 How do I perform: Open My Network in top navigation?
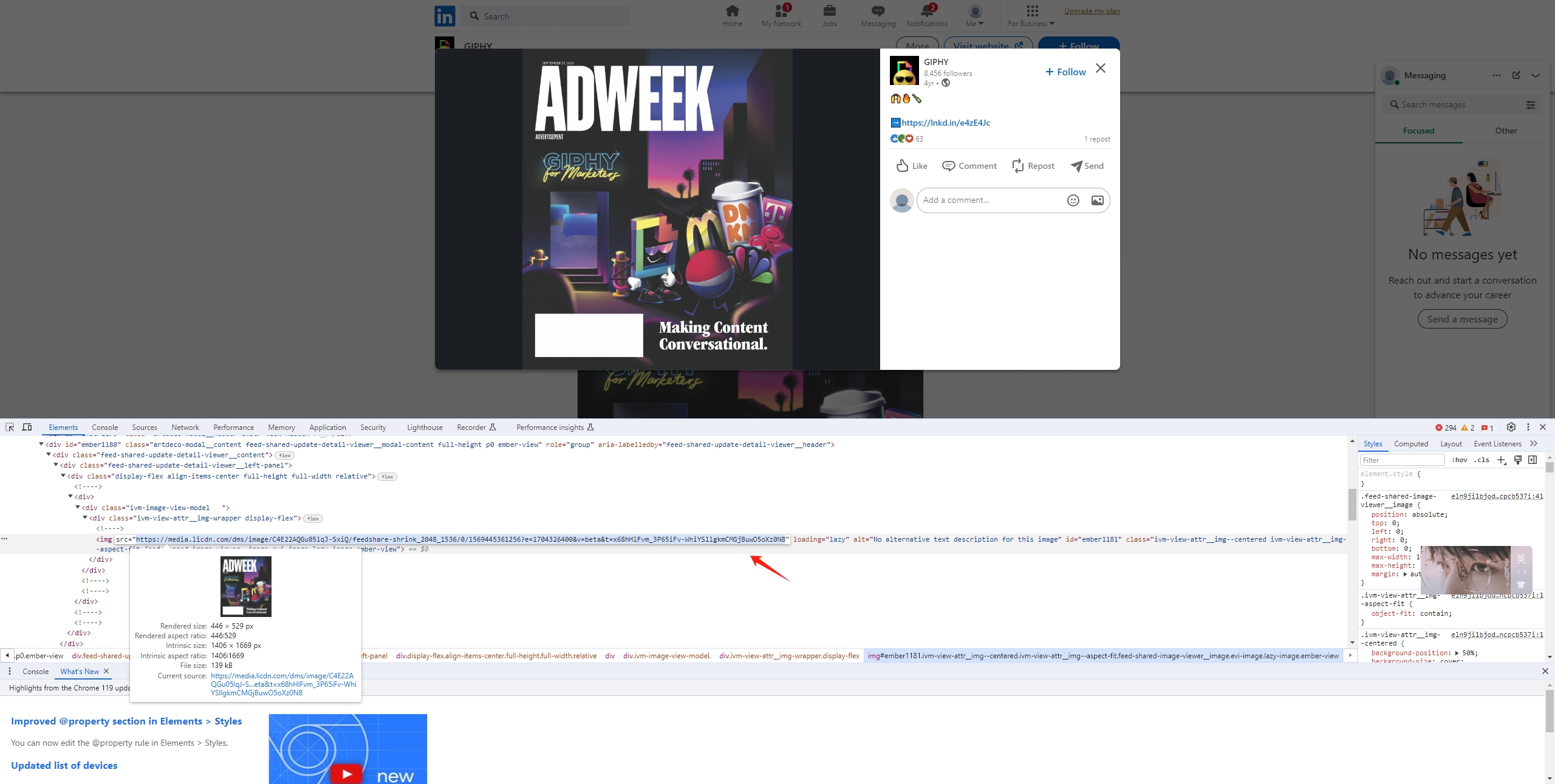click(x=781, y=16)
